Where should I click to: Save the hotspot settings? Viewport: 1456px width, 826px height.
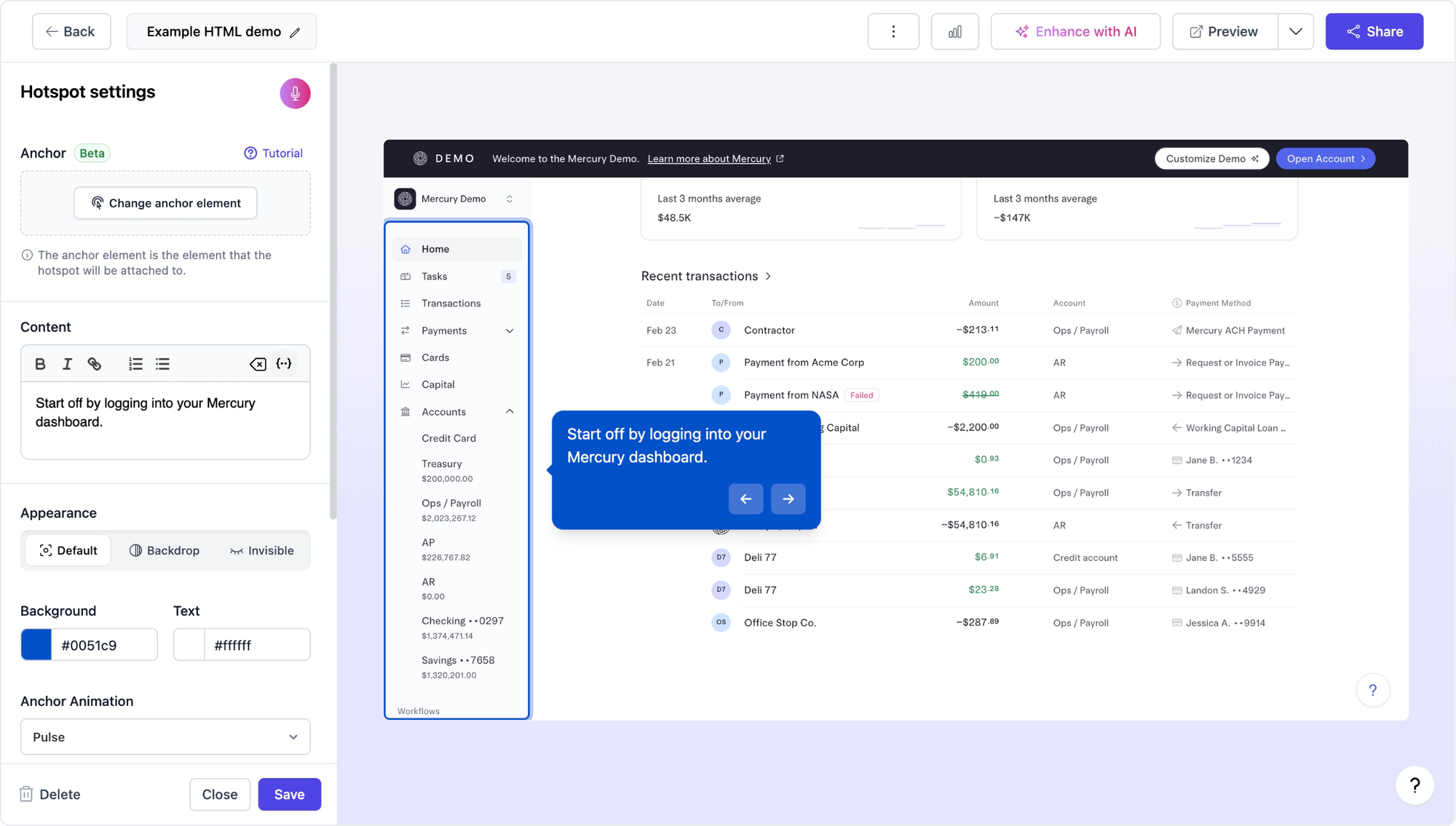pos(289,794)
